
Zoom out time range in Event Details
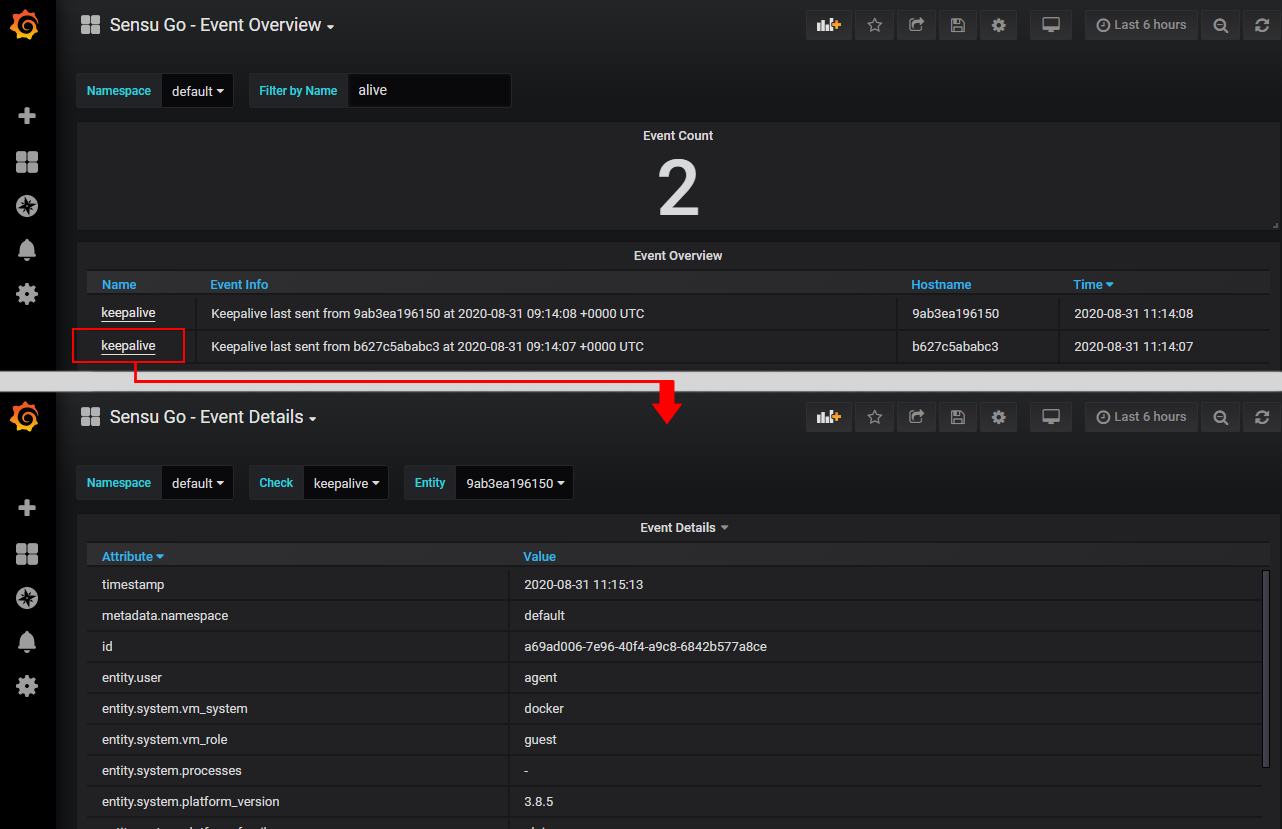[x=1221, y=417]
